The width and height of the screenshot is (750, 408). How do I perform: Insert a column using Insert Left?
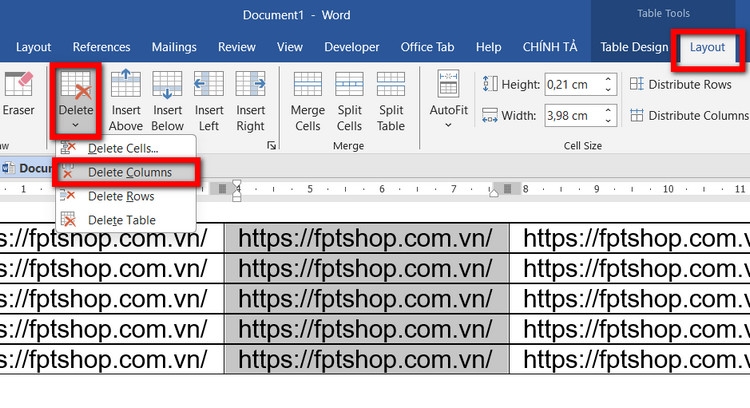click(209, 100)
